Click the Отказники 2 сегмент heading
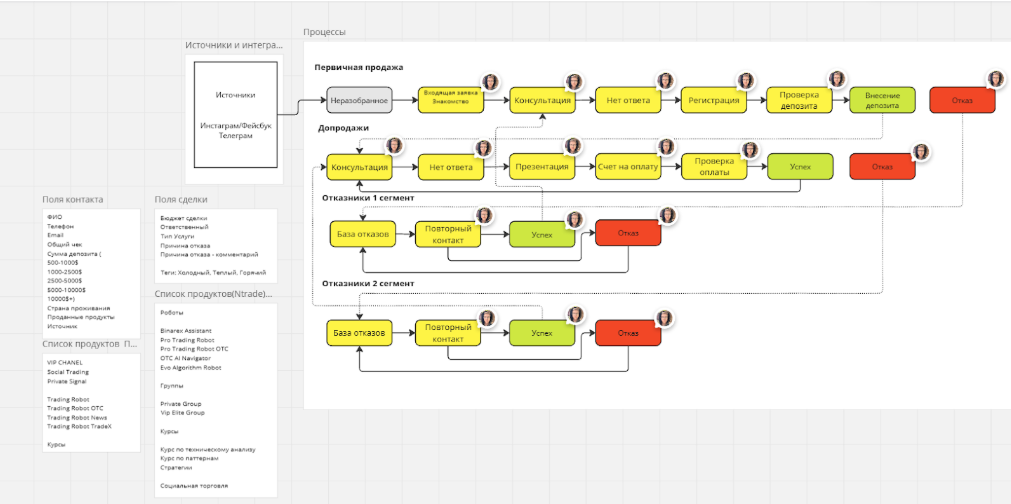The image size is (1011, 504). tap(368, 283)
